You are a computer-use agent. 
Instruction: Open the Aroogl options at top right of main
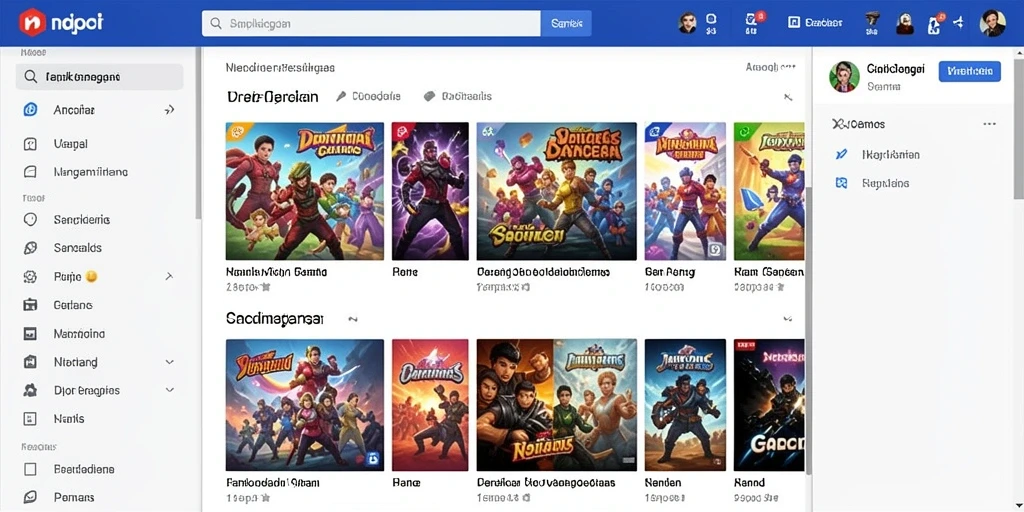771,67
